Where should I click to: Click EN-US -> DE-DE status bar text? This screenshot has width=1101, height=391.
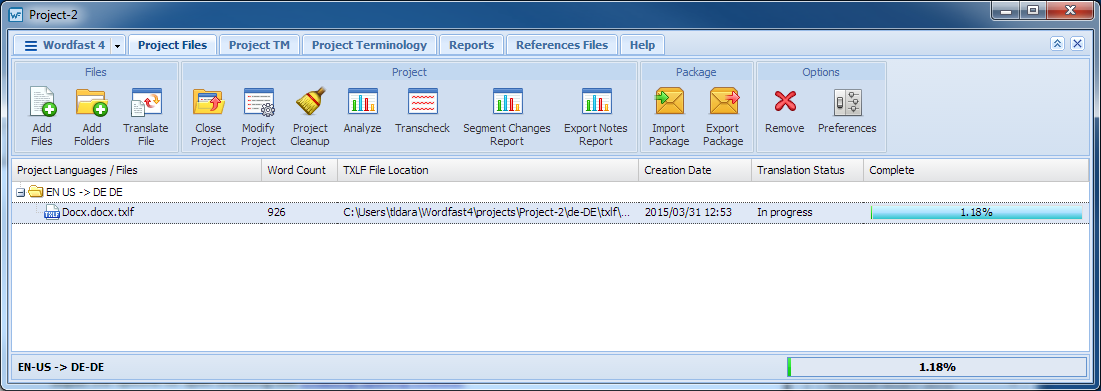(x=61, y=366)
